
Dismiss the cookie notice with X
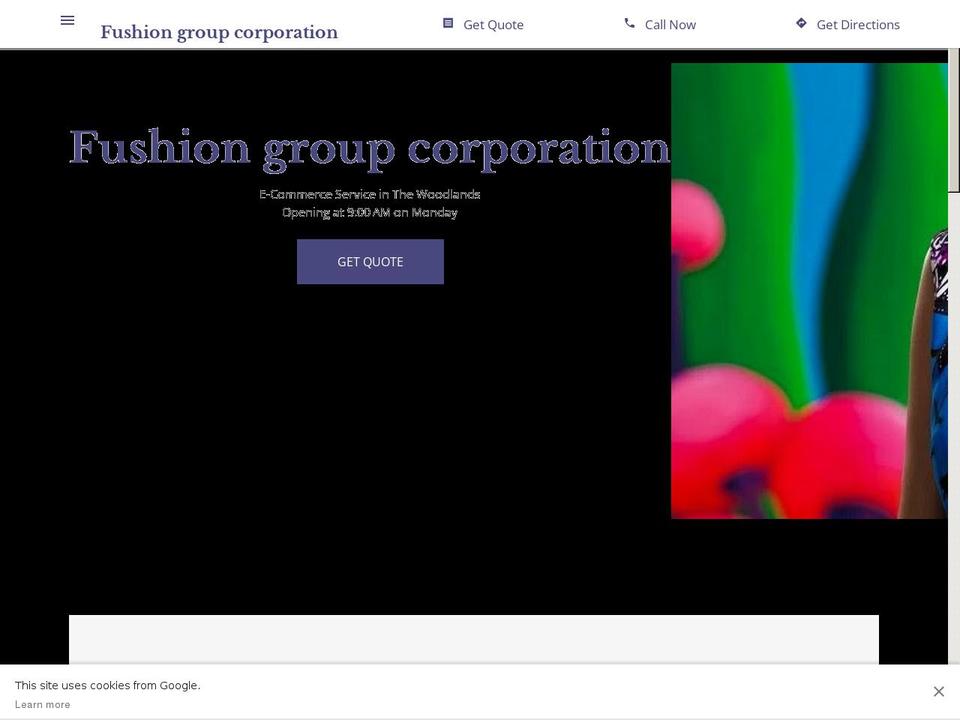[939, 691]
